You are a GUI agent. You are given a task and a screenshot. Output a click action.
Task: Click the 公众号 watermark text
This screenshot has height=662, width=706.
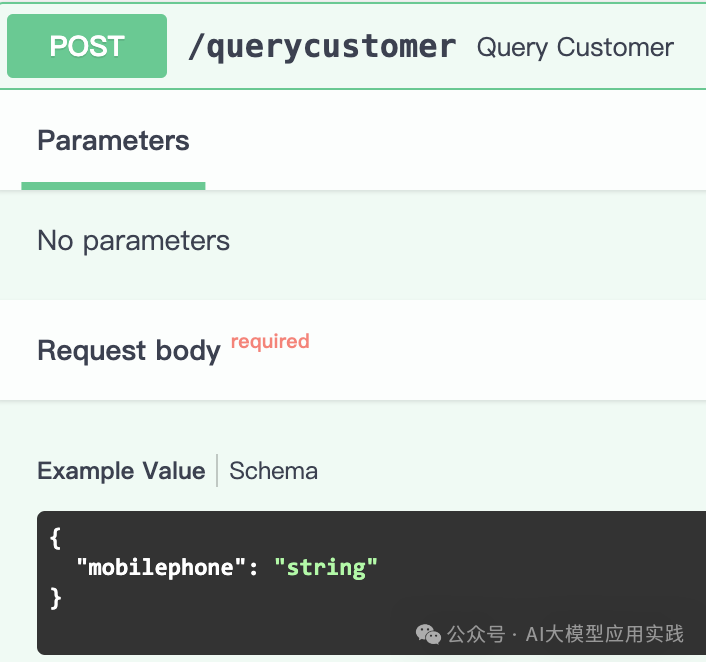[475, 634]
